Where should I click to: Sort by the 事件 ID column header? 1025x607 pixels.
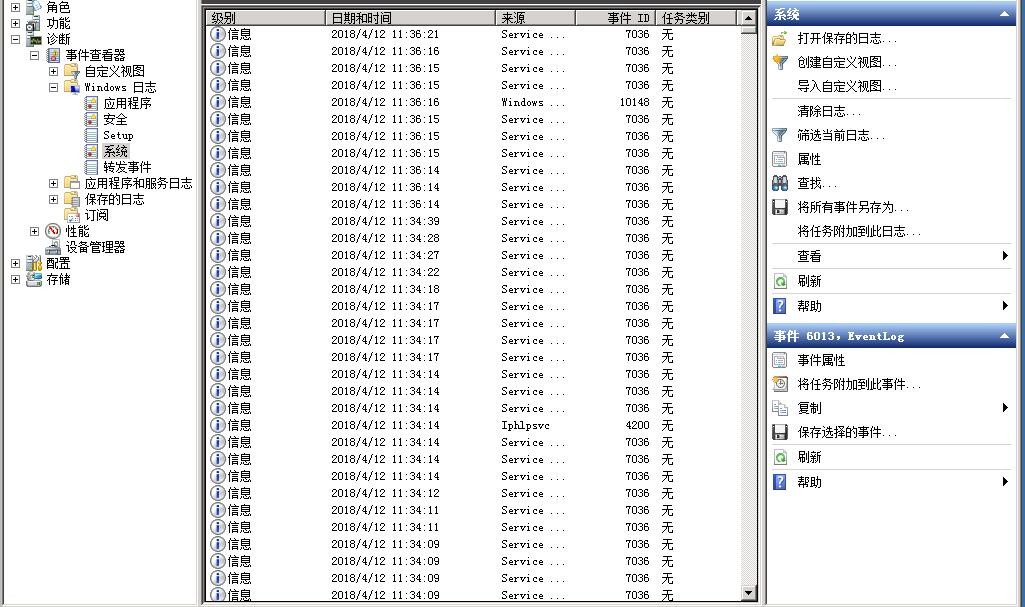615,18
